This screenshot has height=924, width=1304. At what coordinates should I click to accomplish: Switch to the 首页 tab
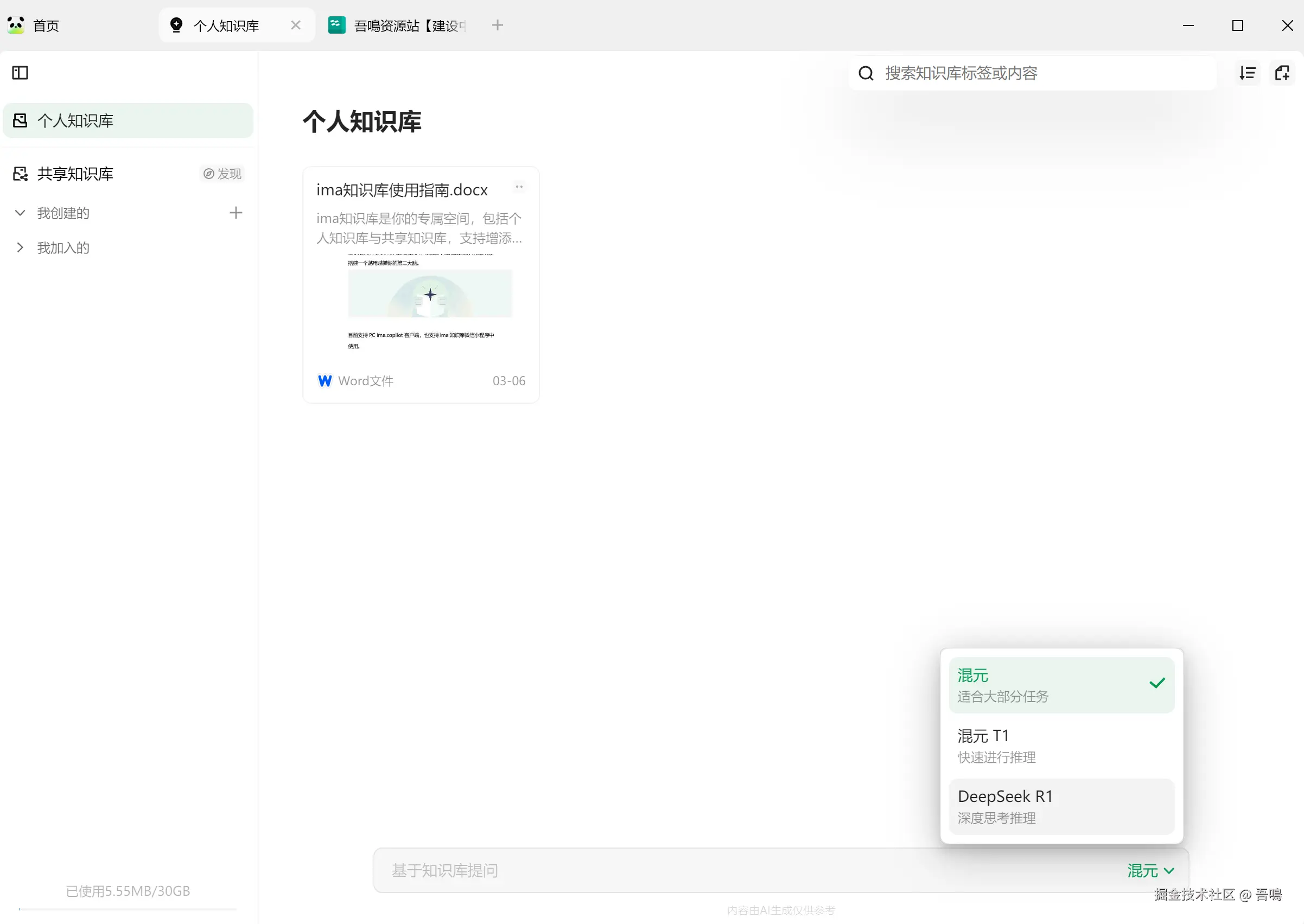46,25
